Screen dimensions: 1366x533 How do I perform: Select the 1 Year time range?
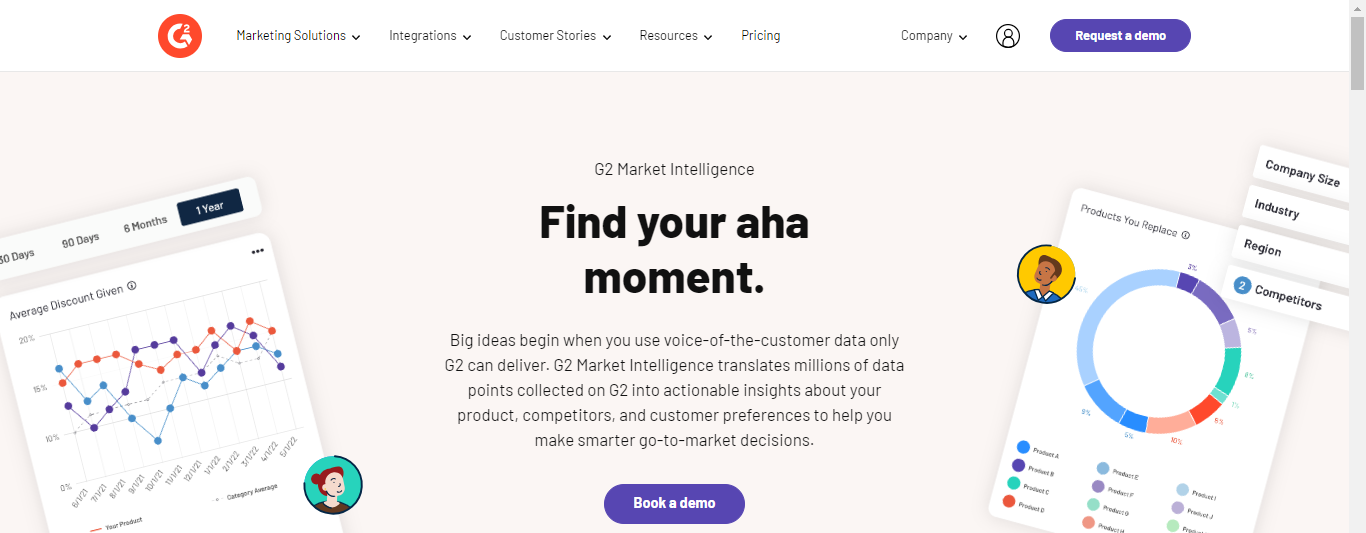[210, 207]
